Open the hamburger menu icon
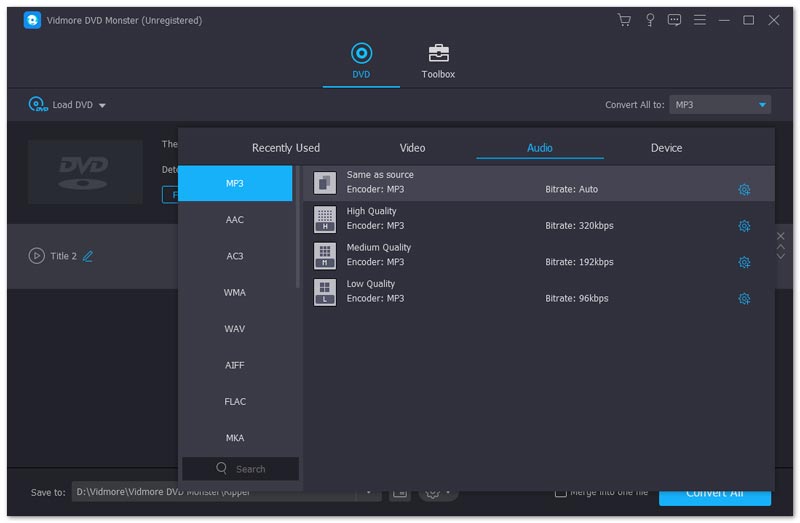Viewport: 800px width, 523px height. [699, 20]
